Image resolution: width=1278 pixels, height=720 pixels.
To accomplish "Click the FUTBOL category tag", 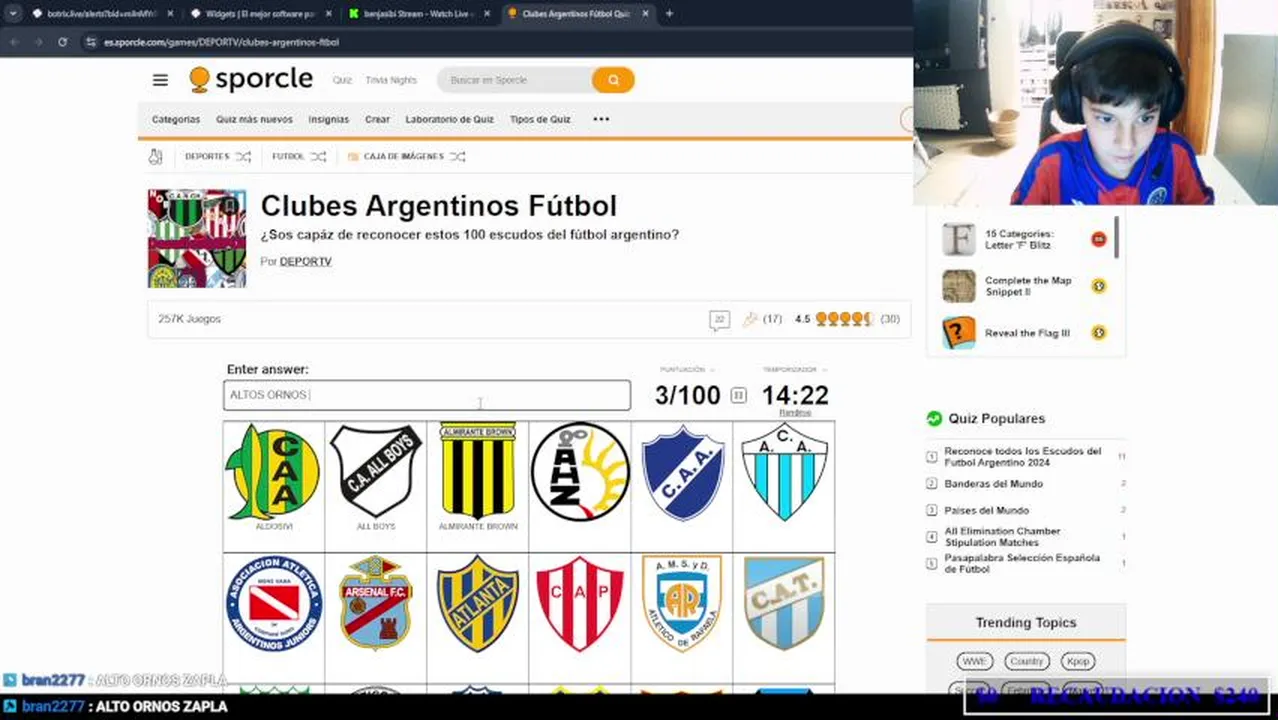I will (x=288, y=157).
